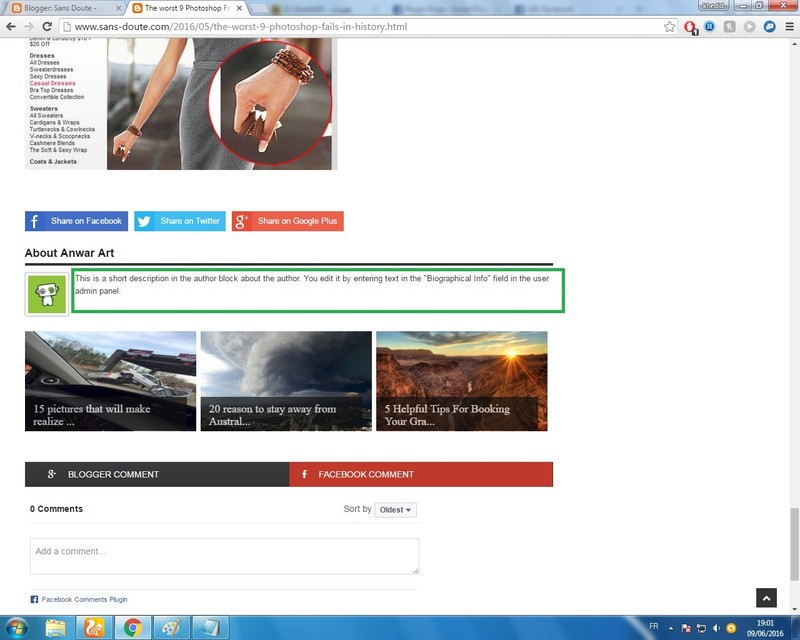Show hidden tray icons with the arrow
Screen dimensions: 800x640
(x=671, y=628)
